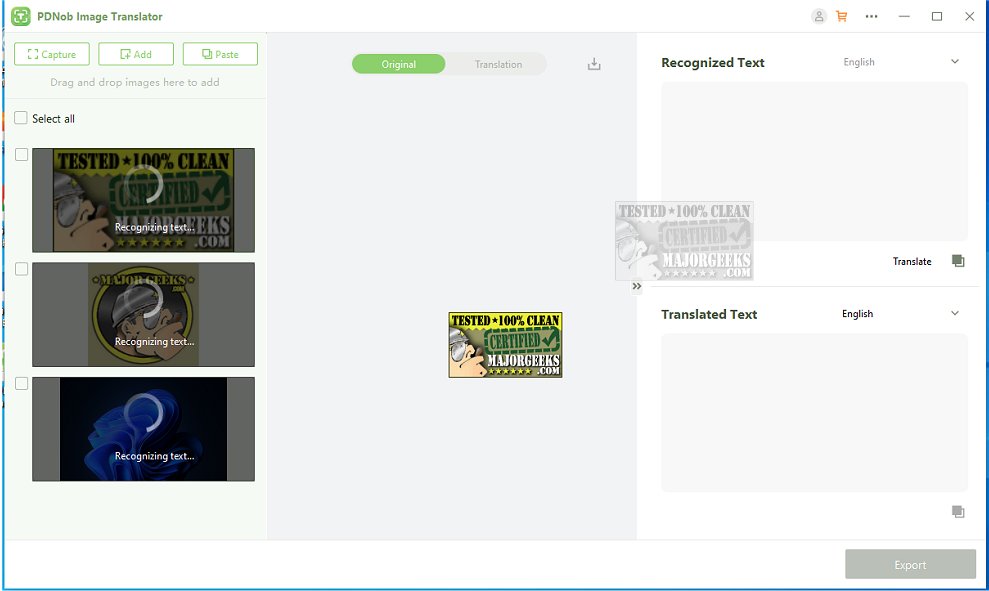Collapse the side panel with the double-arrow icon
The height and width of the screenshot is (591, 989).
point(636,286)
